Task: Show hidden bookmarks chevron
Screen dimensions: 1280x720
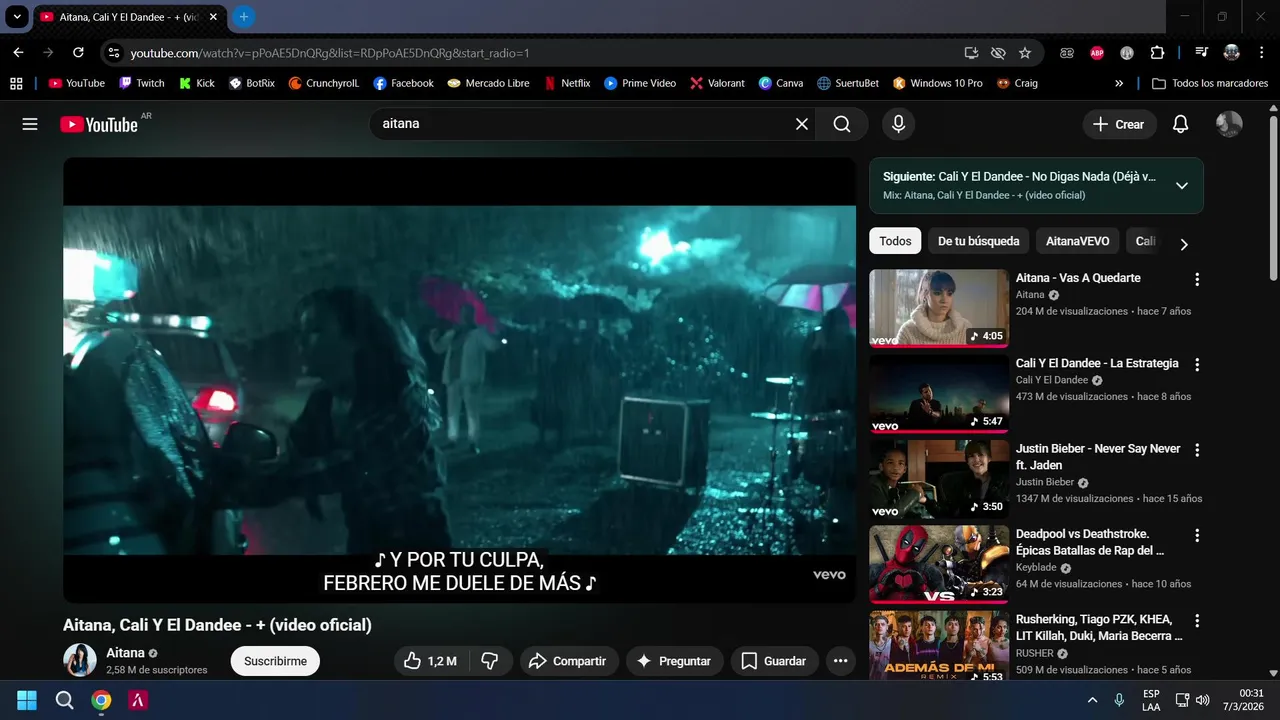Action: click(1119, 83)
